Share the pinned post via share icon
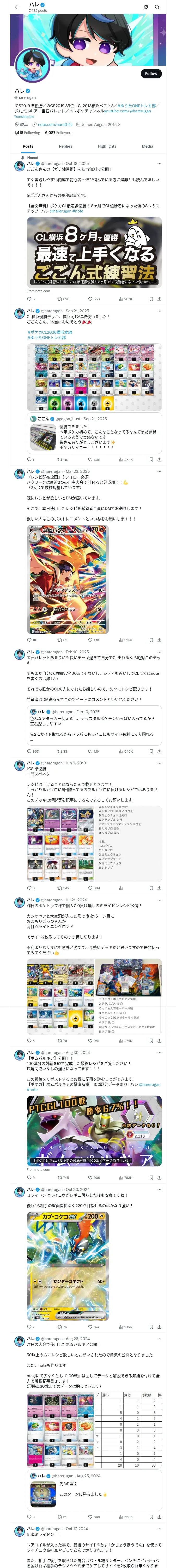Viewport: 176px width, 1568px height. coord(159,299)
